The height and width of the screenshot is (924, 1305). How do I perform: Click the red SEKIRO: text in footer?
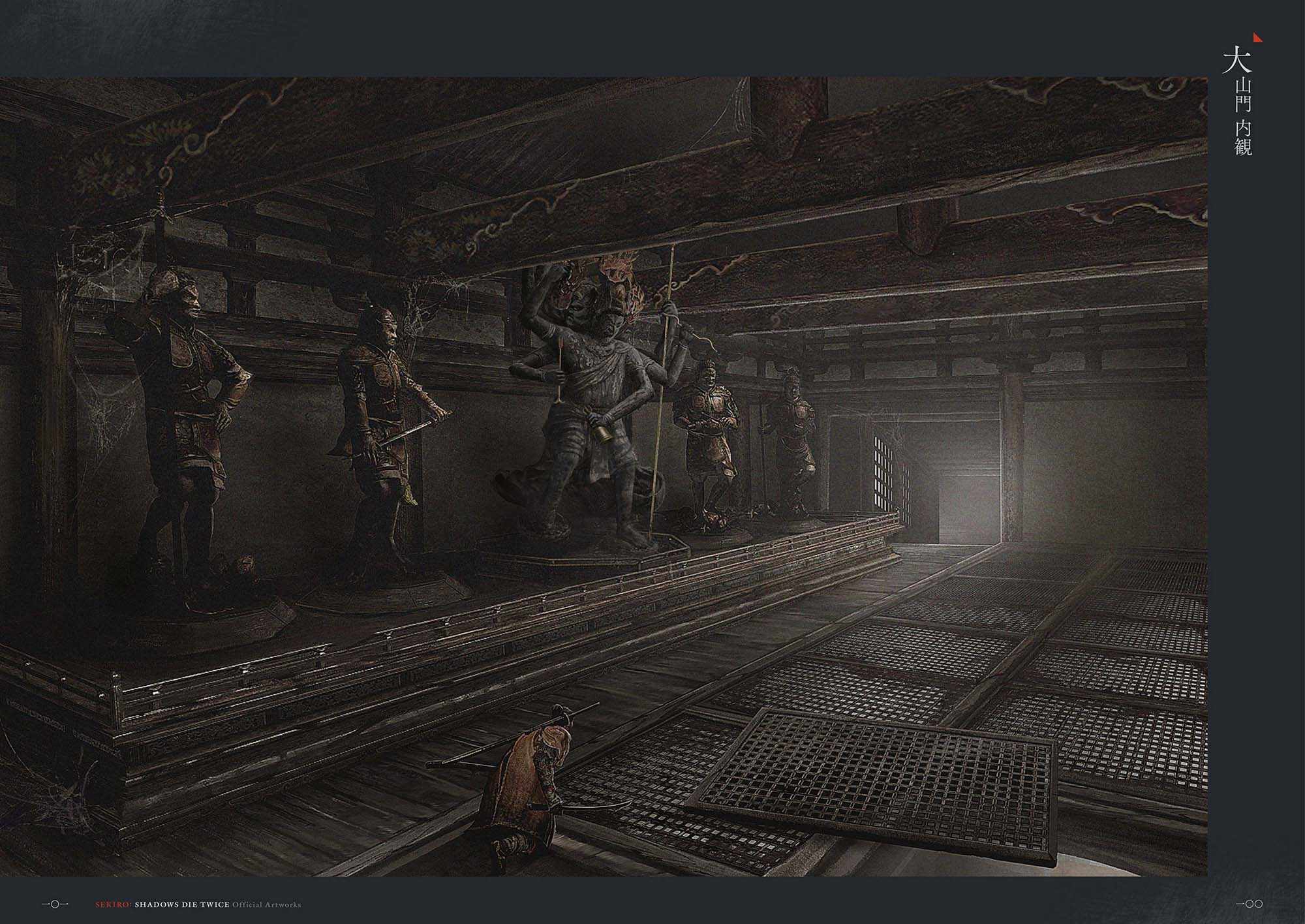point(114,904)
